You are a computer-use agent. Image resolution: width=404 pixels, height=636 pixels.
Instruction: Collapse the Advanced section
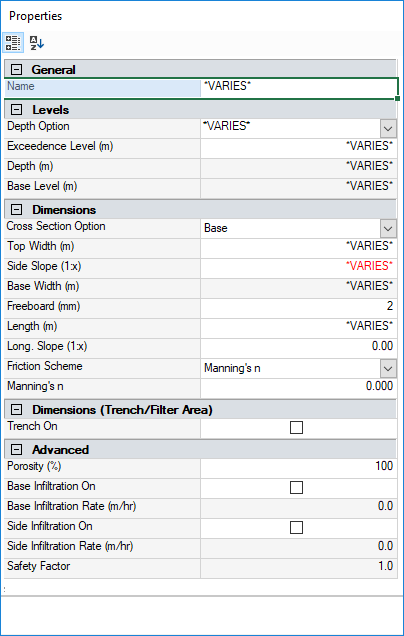[x=17, y=450]
